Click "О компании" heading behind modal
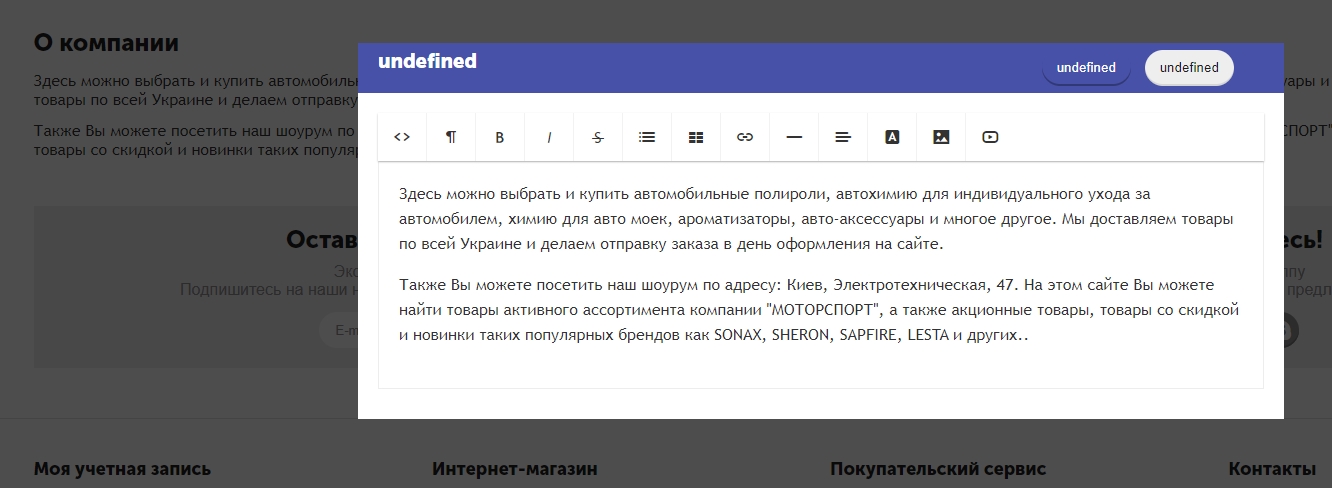Viewport: 1332px width, 488px height. [x=106, y=43]
